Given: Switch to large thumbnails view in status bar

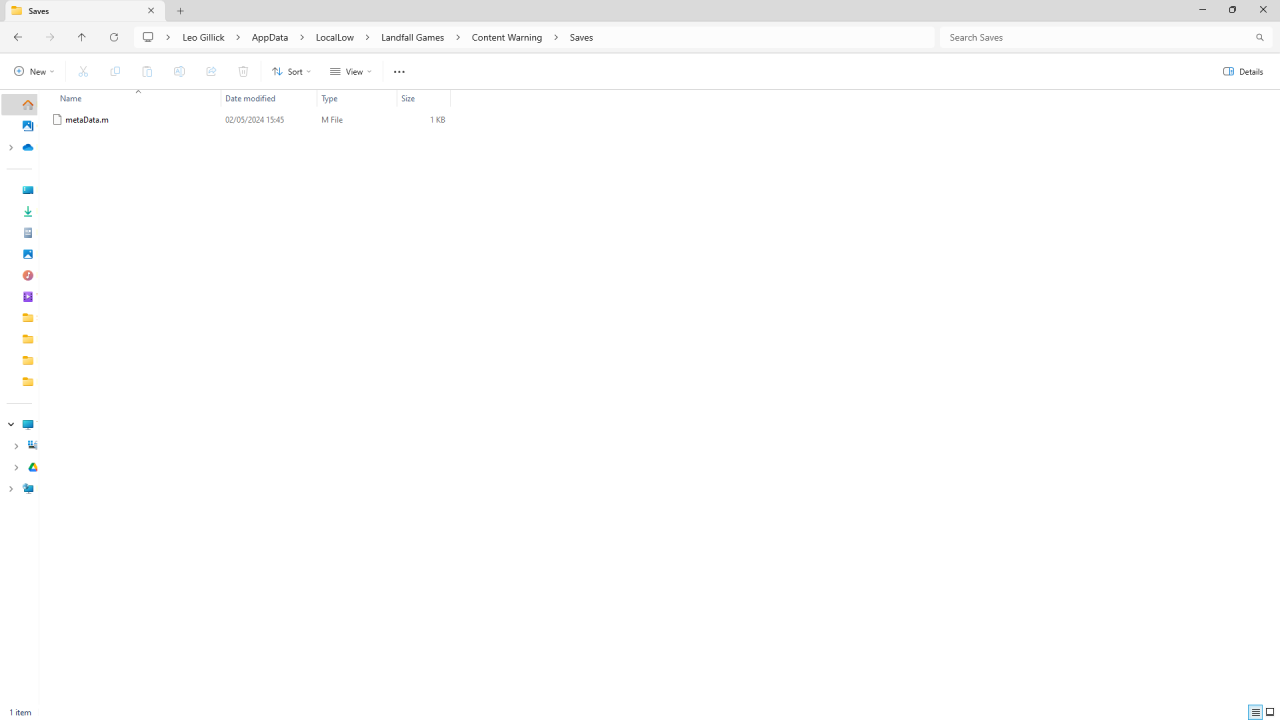Looking at the screenshot, I should pyautogui.click(x=1270, y=713).
